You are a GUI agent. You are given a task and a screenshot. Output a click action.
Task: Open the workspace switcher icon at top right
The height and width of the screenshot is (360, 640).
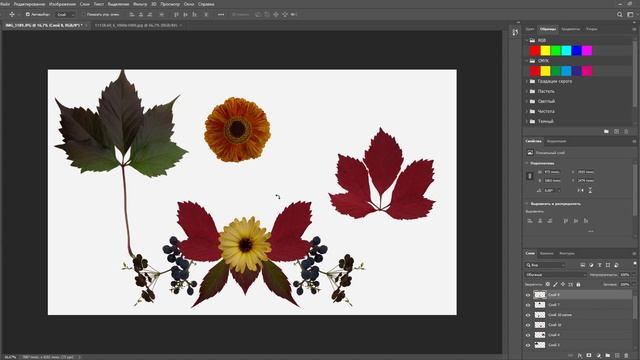tap(630, 14)
